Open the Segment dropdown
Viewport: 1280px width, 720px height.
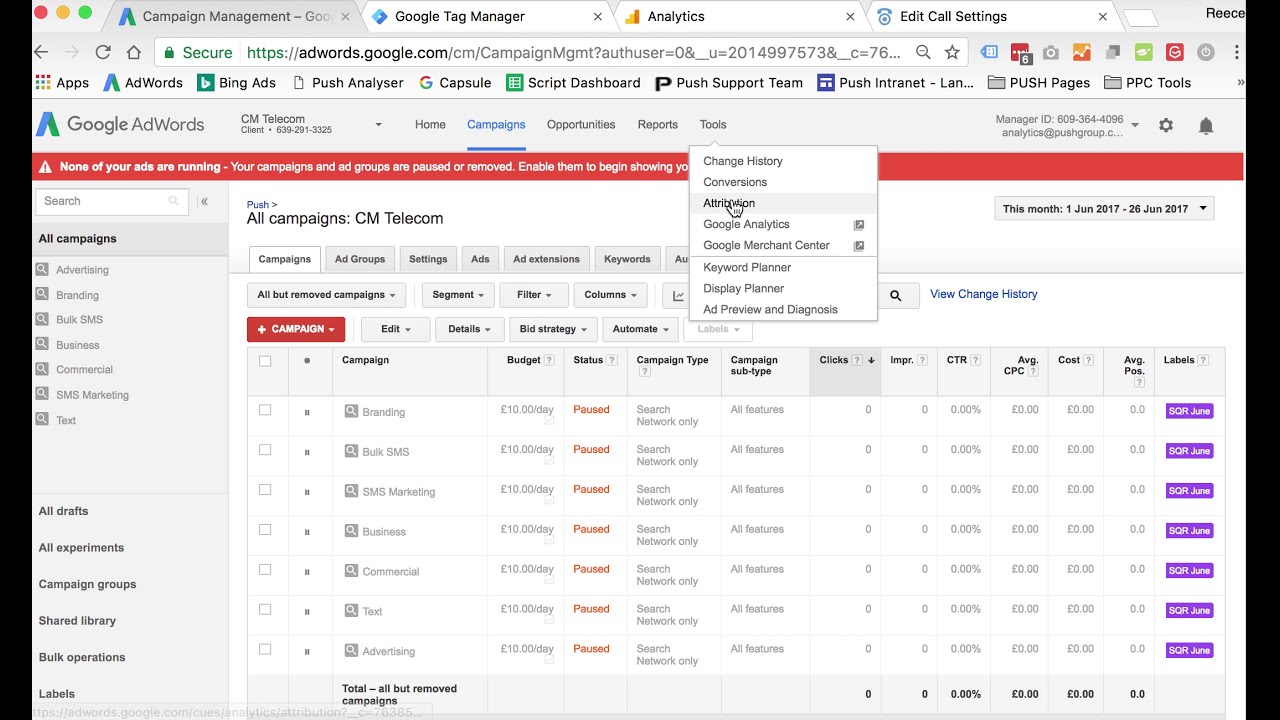click(x=458, y=295)
